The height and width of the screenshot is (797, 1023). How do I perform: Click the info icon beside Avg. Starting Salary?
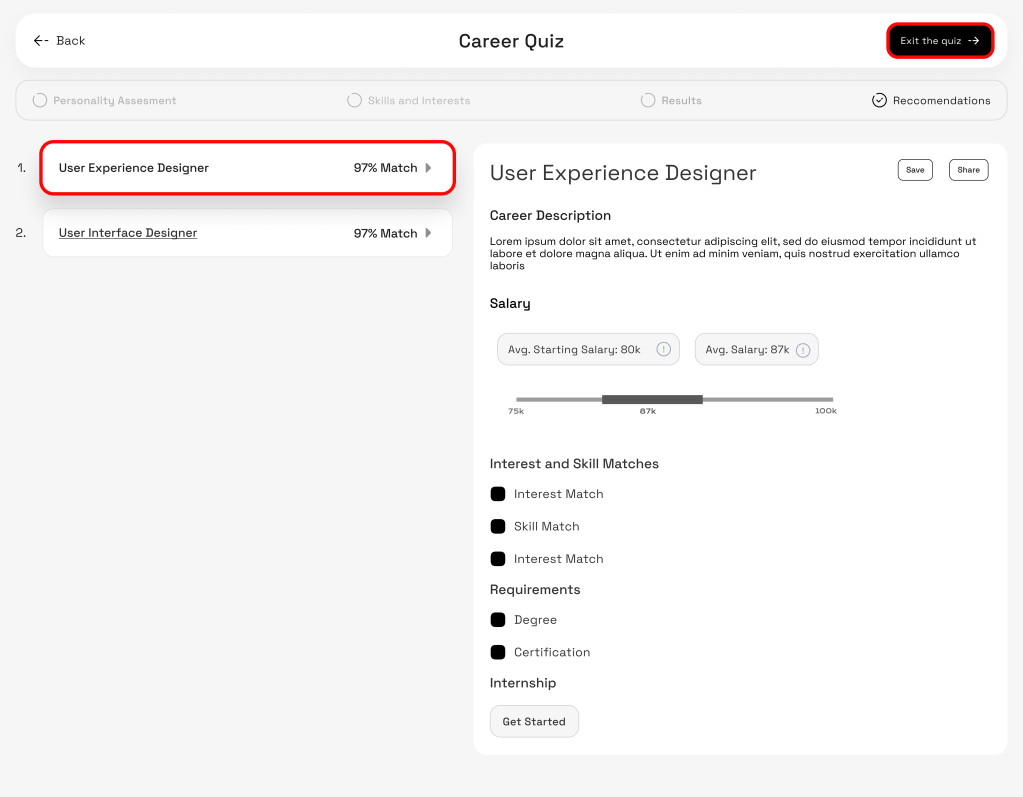click(x=663, y=349)
